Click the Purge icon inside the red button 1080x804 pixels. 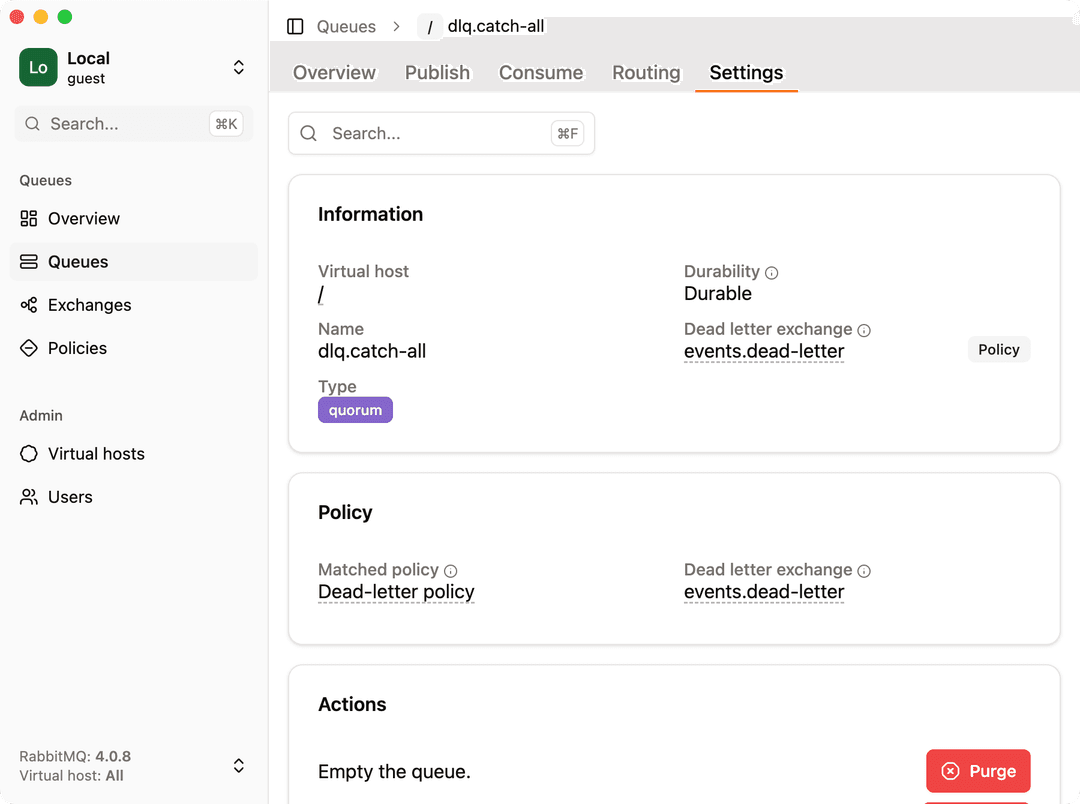(950, 771)
